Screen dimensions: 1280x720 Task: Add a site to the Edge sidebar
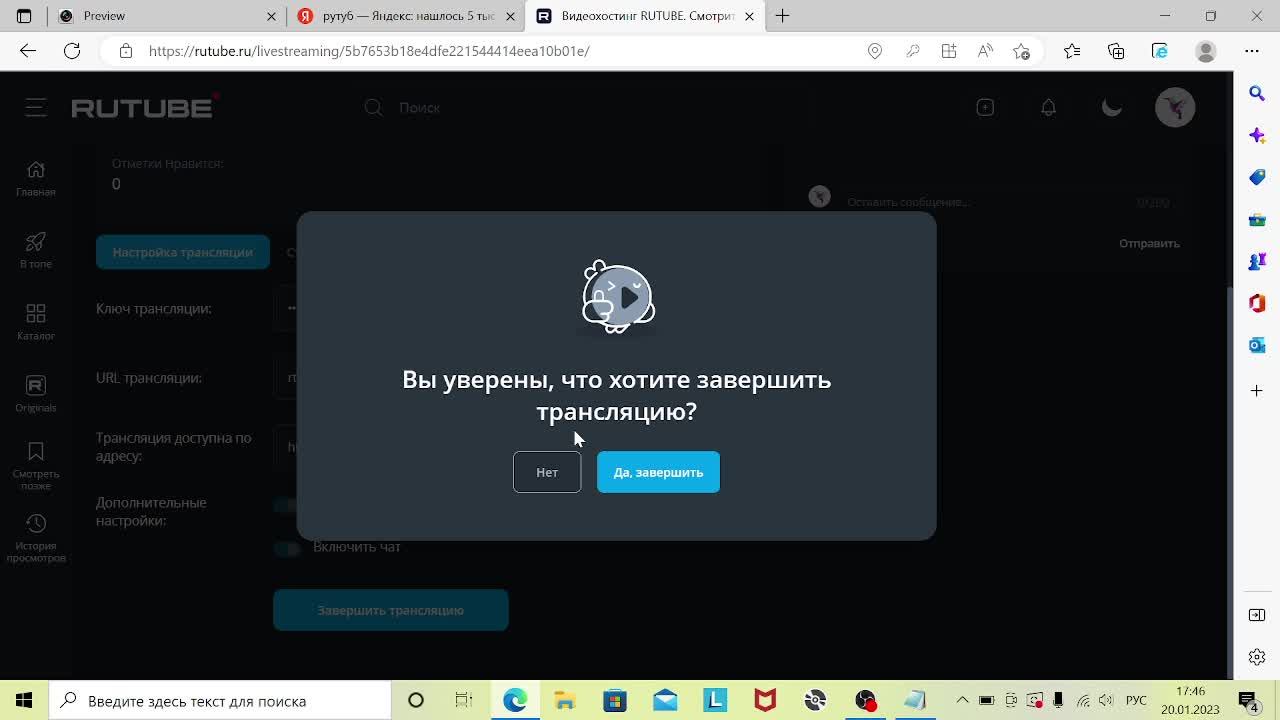(1257, 390)
